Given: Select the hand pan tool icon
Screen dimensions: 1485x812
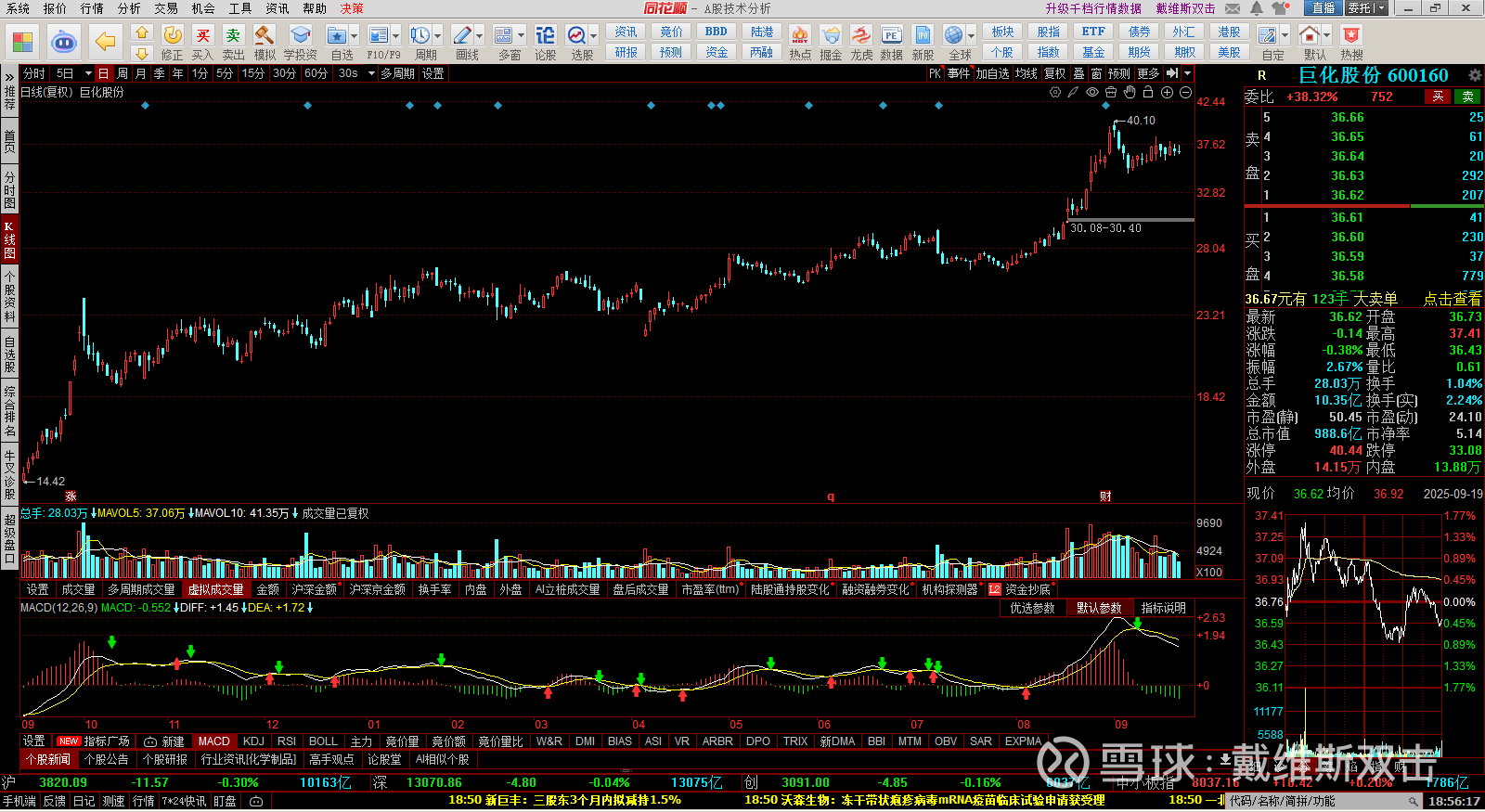Looking at the screenshot, I should click(x=1130, y=92).
